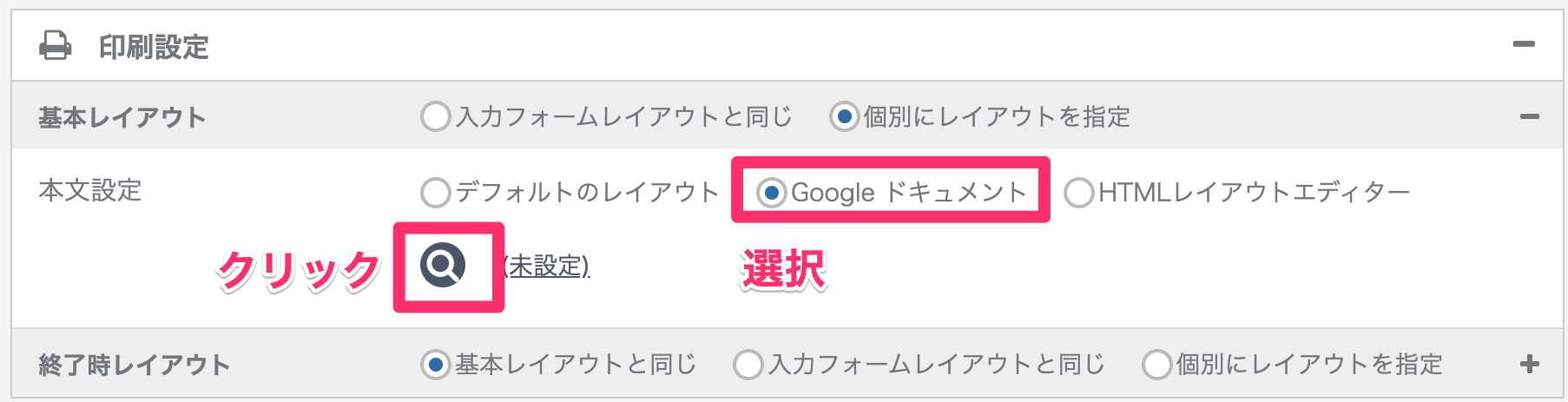Click the 印刷設定 panel title

coord(154,47)
